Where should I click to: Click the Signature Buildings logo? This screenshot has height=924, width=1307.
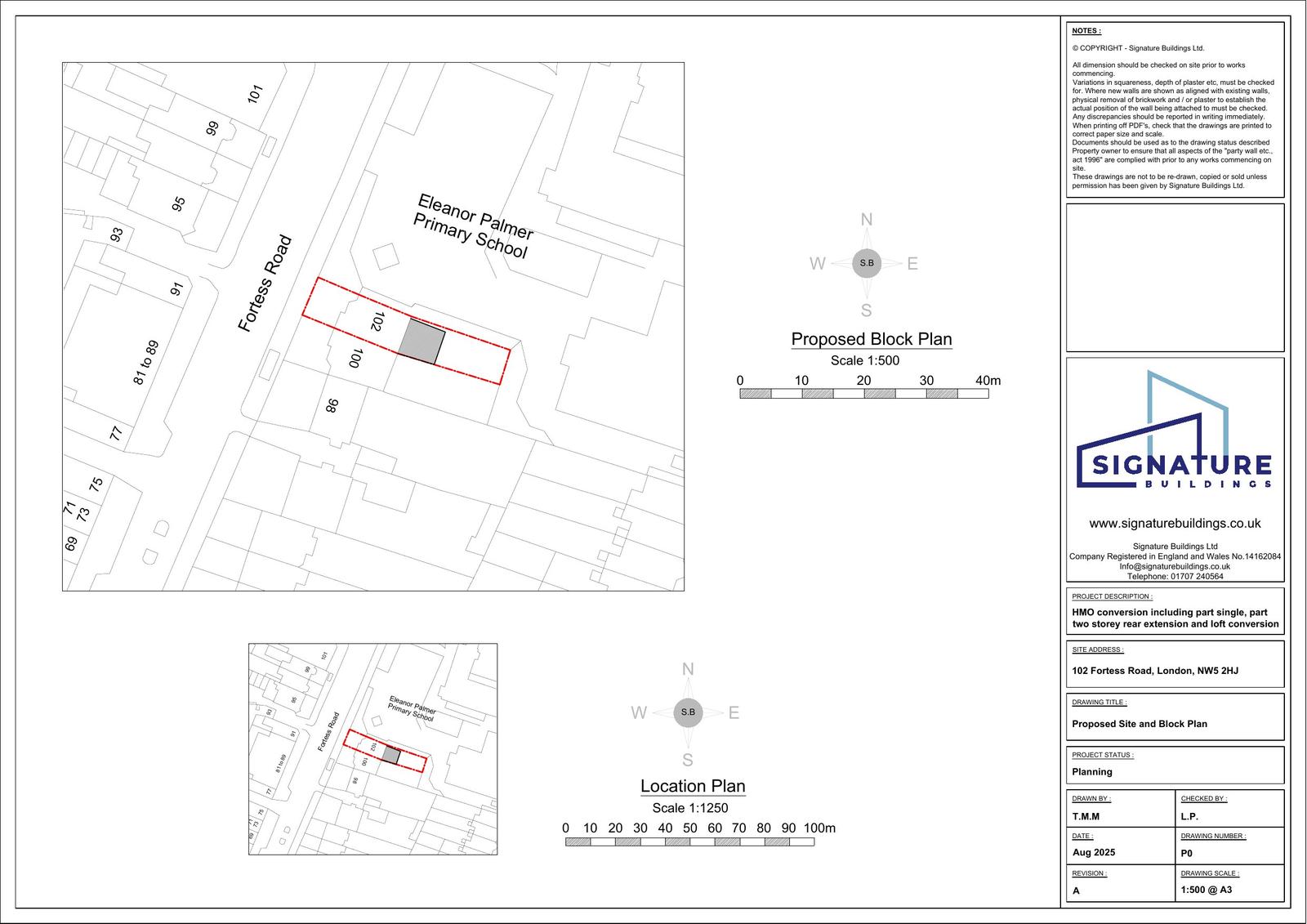pos(1174,433)
